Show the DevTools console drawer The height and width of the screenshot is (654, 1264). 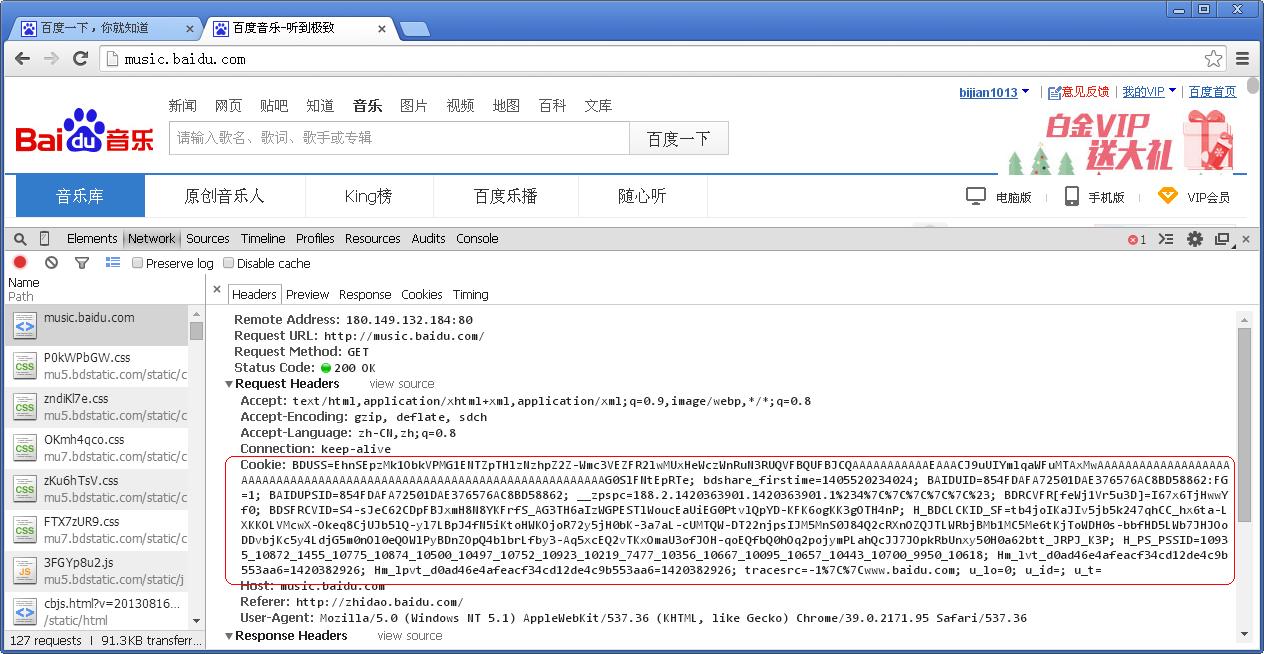pyautogui.click(x=1166, y=239)
